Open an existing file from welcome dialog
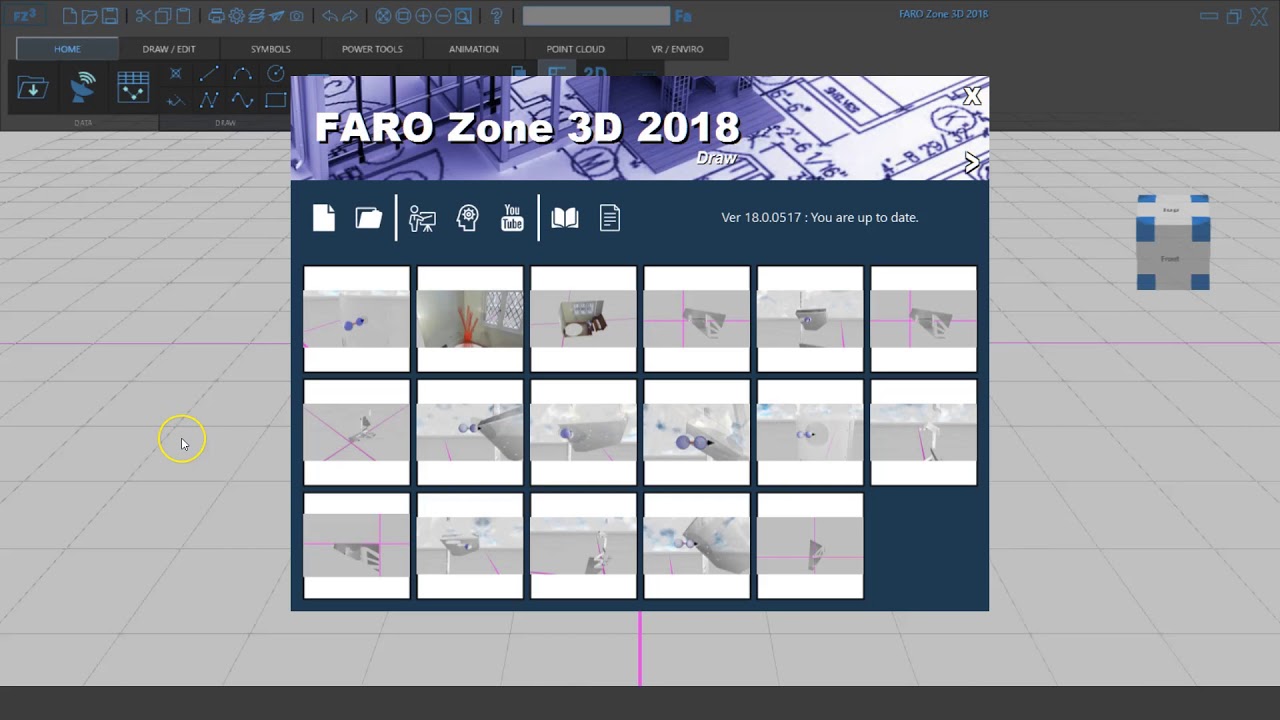 tap(369, 217)
